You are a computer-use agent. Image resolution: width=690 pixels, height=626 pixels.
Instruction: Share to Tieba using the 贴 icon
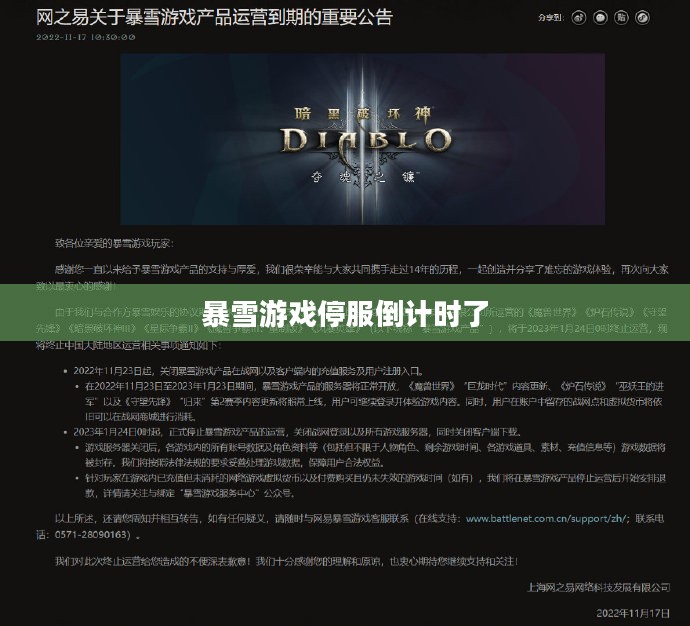tap(621, 18)
